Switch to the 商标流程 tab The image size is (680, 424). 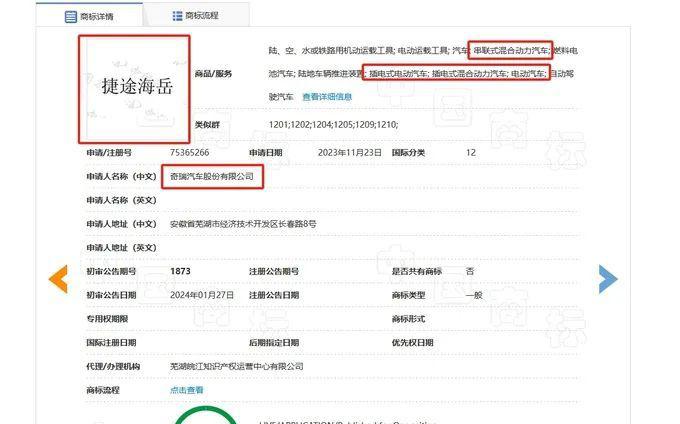(196, 16)
